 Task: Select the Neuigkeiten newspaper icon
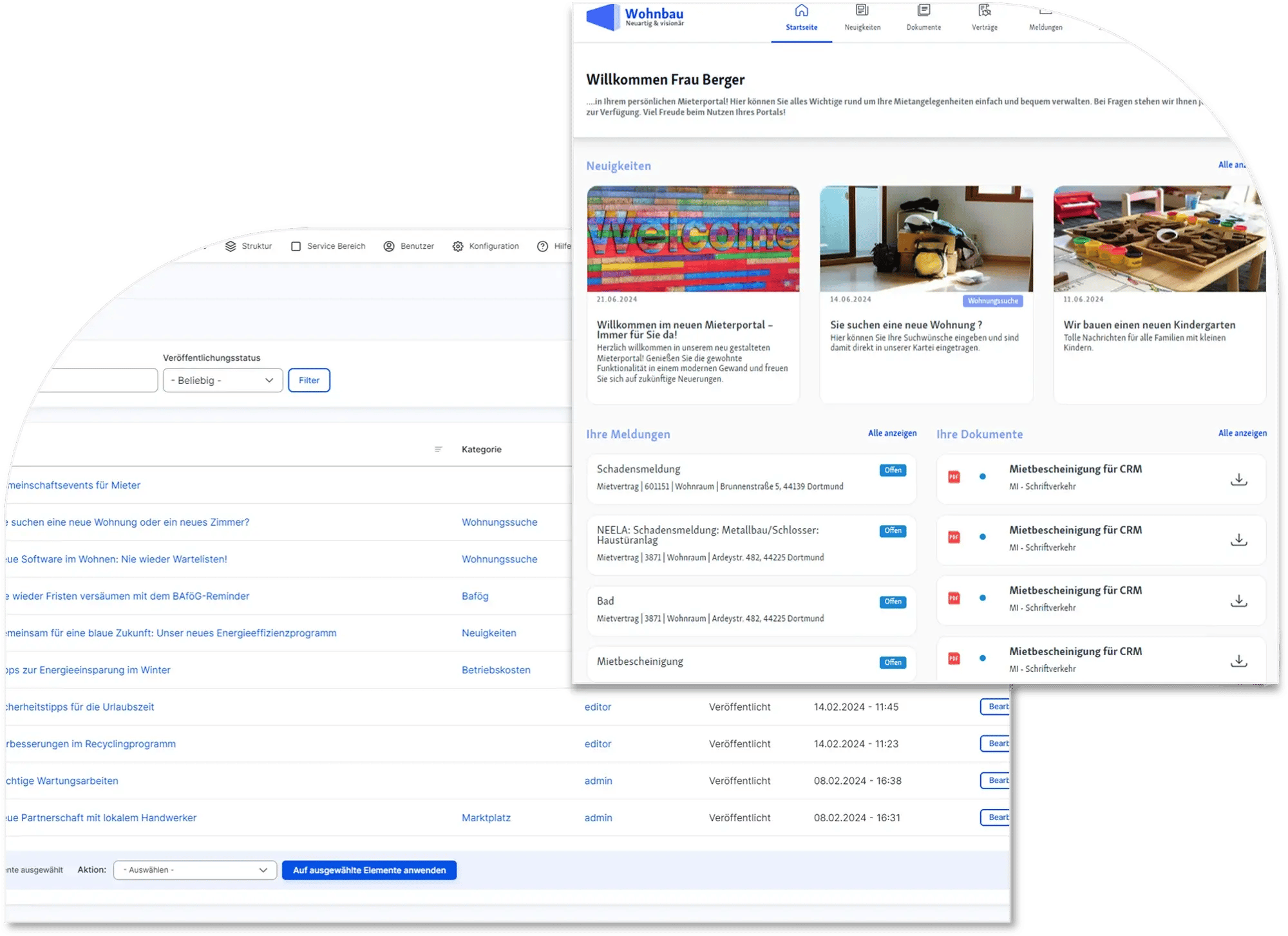point(862,10)
